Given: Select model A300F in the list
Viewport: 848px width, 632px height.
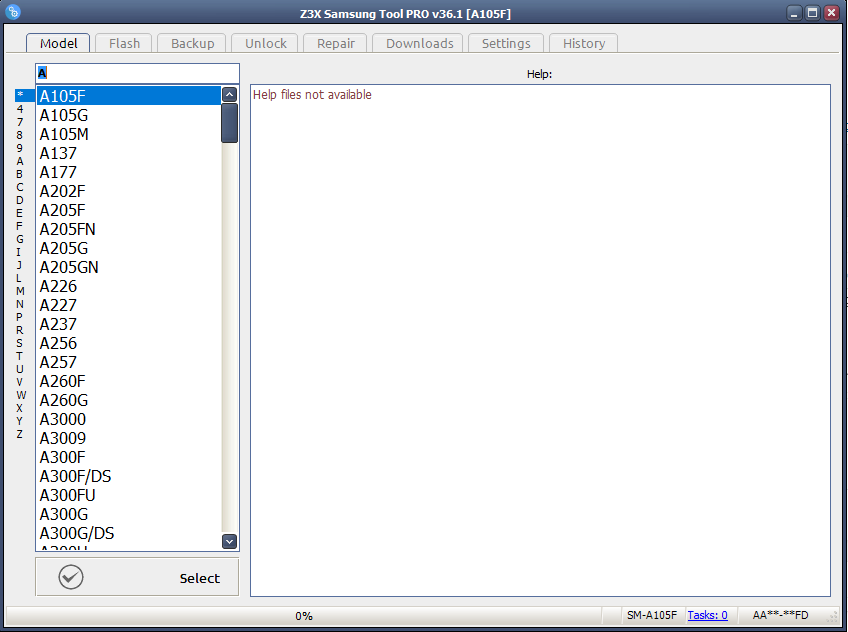Looking at the screenshot, I should pyautogui.click(x=129, y=457).
